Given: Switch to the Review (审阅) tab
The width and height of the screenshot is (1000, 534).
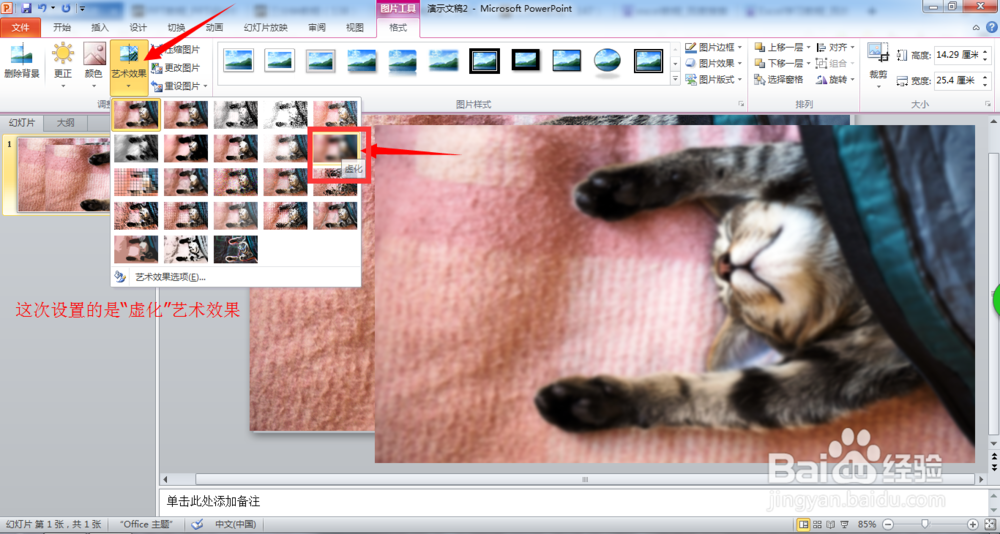Looking at the screenshot, I should click(317, 27).
